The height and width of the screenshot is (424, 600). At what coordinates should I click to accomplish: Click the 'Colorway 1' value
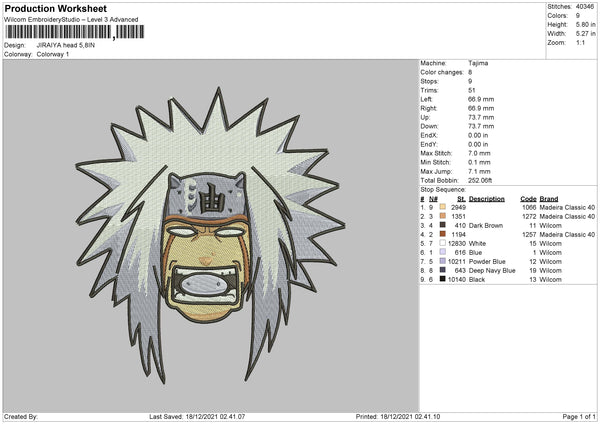click(53, 54)
